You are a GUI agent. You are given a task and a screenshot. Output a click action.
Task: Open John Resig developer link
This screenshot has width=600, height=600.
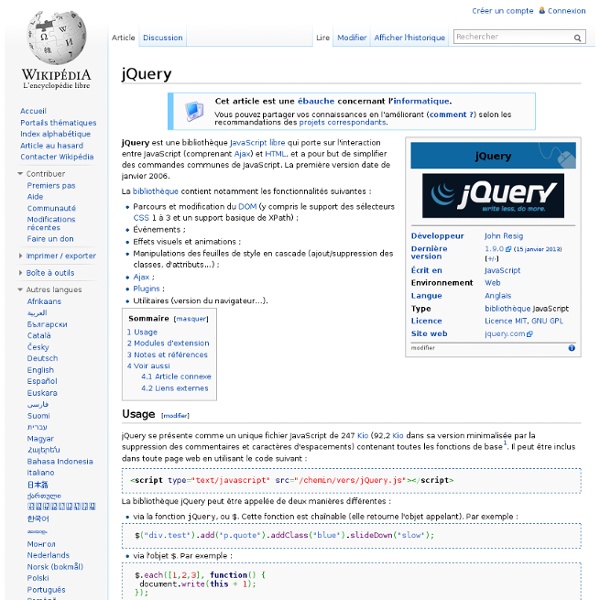click(x=503, y=236)
